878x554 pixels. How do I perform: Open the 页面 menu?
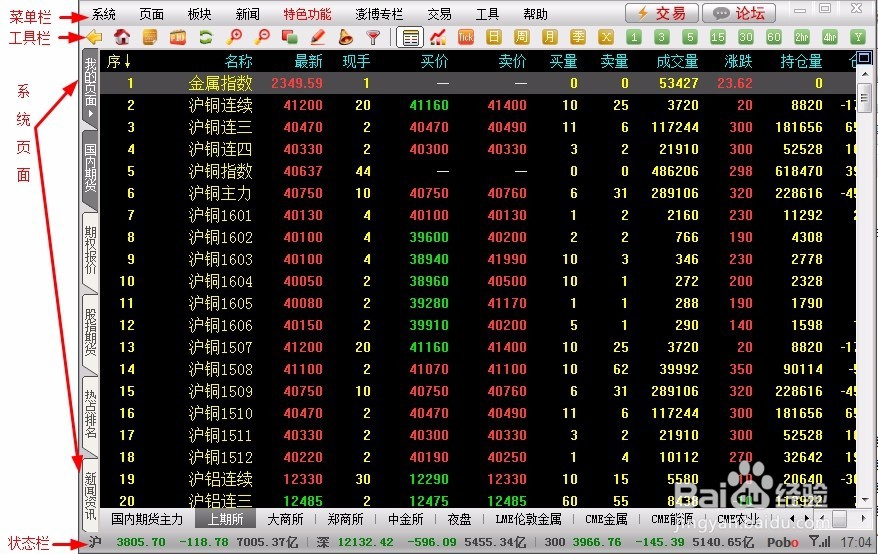click(152, 14)
